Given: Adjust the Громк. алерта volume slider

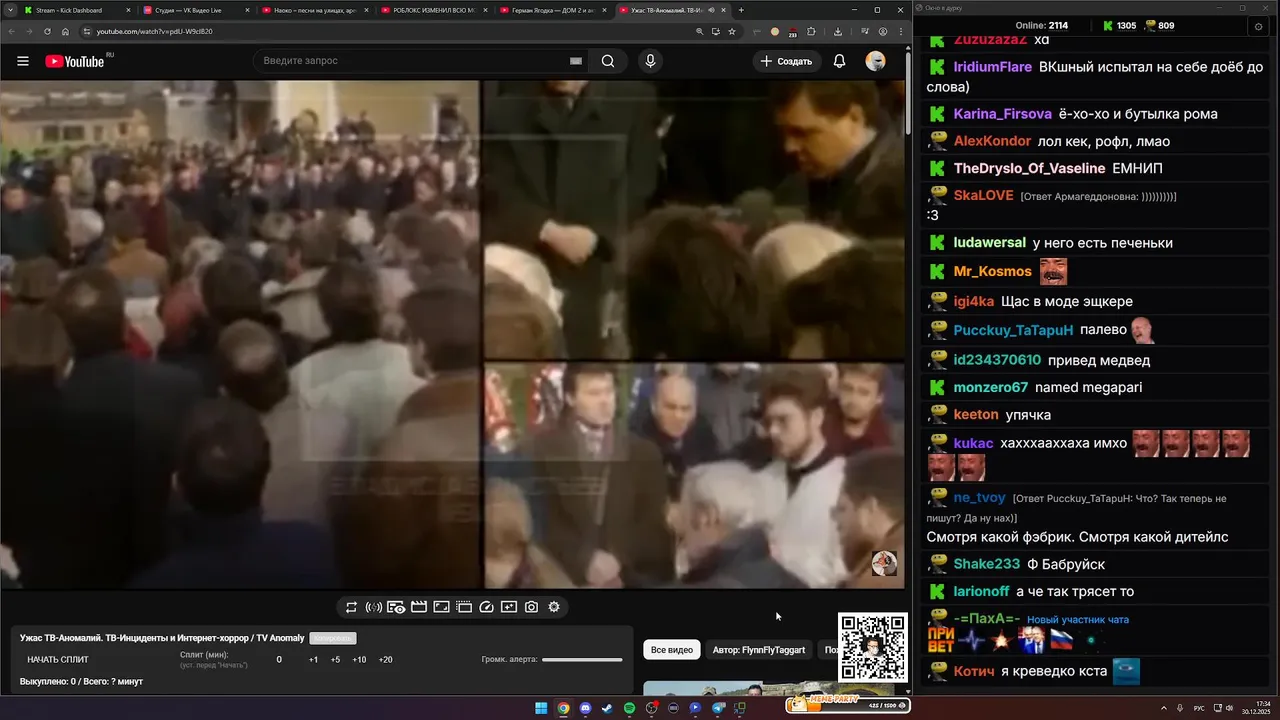Looking at the screenshot, I should [582, 660].
